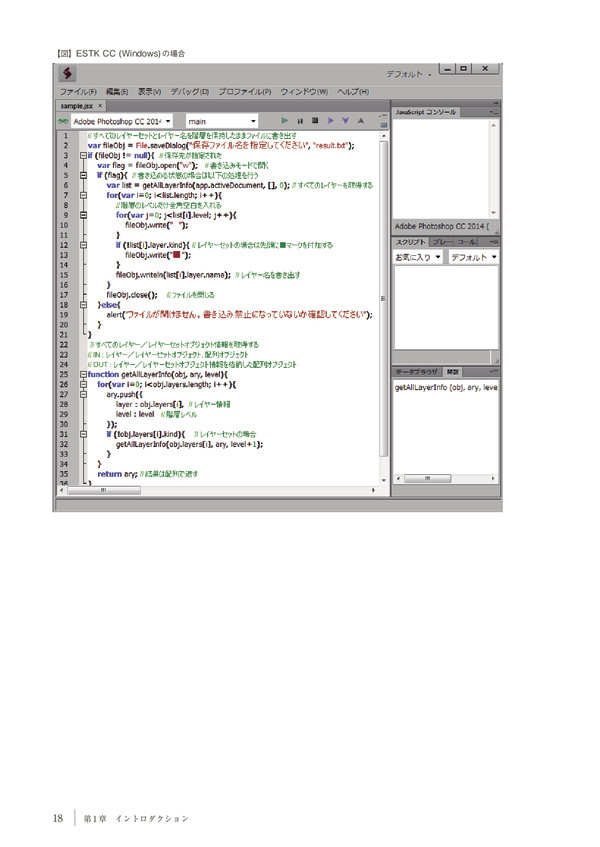Open the Data Browser panel flyout menu
Viewport: 600px width, 847px height.
tap(494, 372)
